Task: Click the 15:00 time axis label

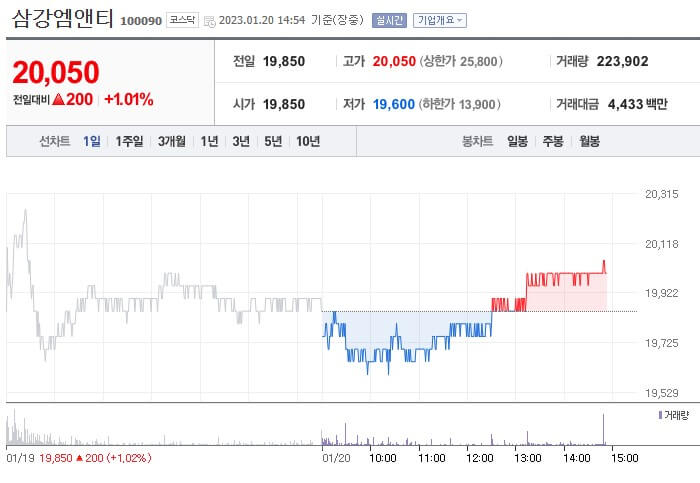Action: (625, 458)
